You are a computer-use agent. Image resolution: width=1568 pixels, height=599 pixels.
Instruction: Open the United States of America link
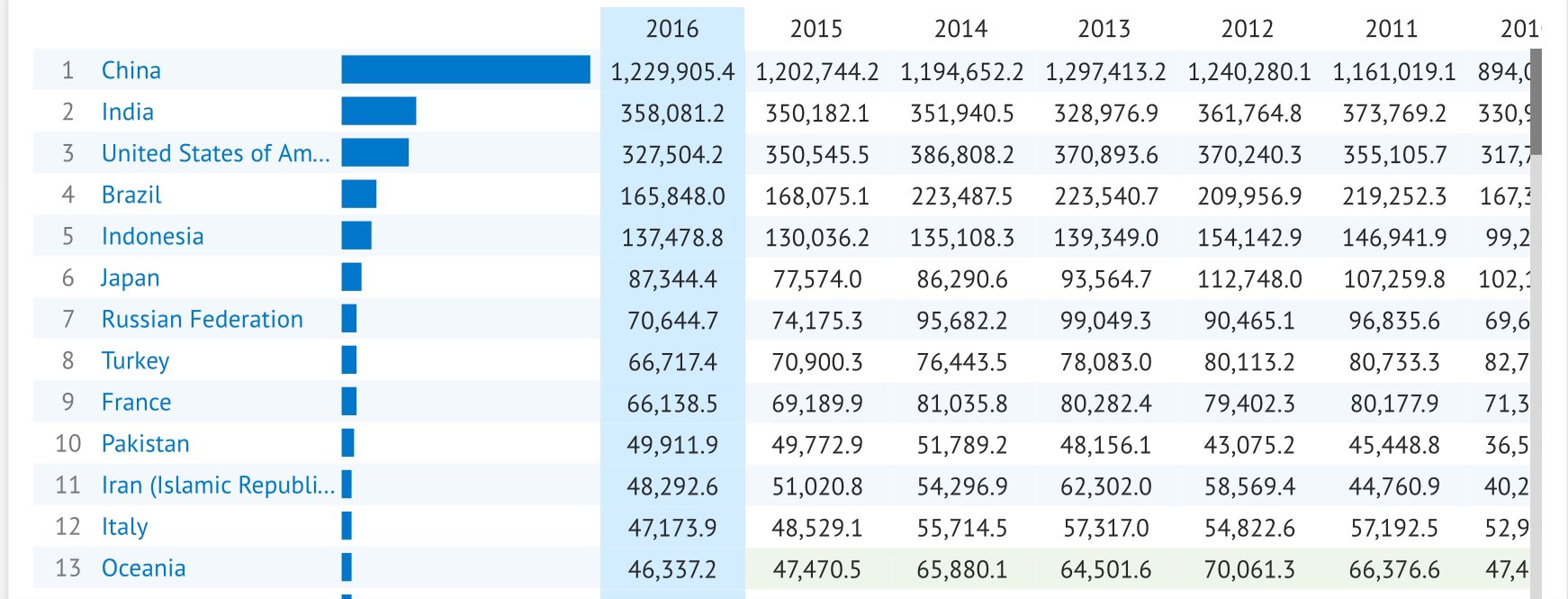coord(216,153)
